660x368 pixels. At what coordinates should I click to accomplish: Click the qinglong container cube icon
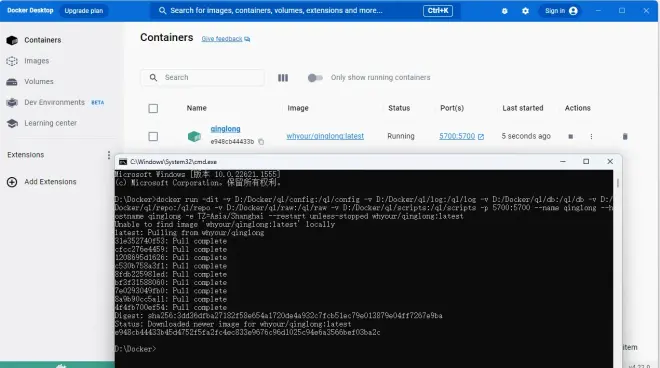click(194, 136)
